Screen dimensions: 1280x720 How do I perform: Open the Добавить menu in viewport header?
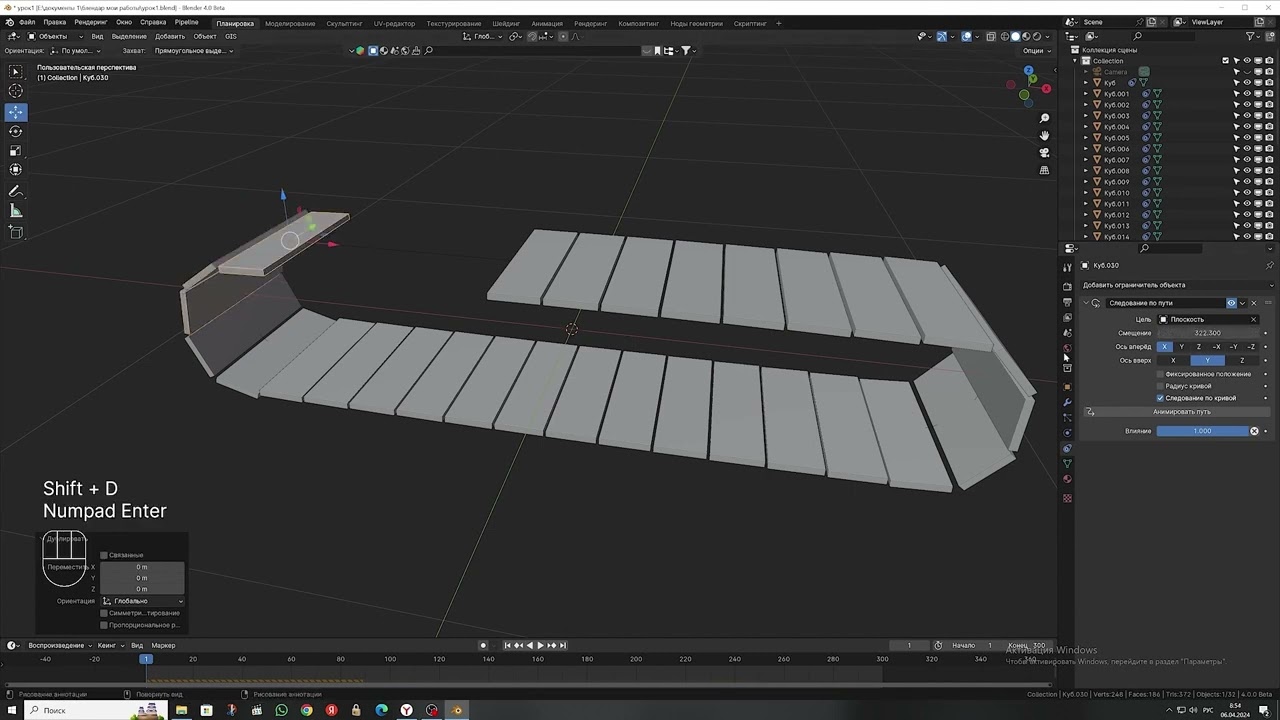pos(170,36)
